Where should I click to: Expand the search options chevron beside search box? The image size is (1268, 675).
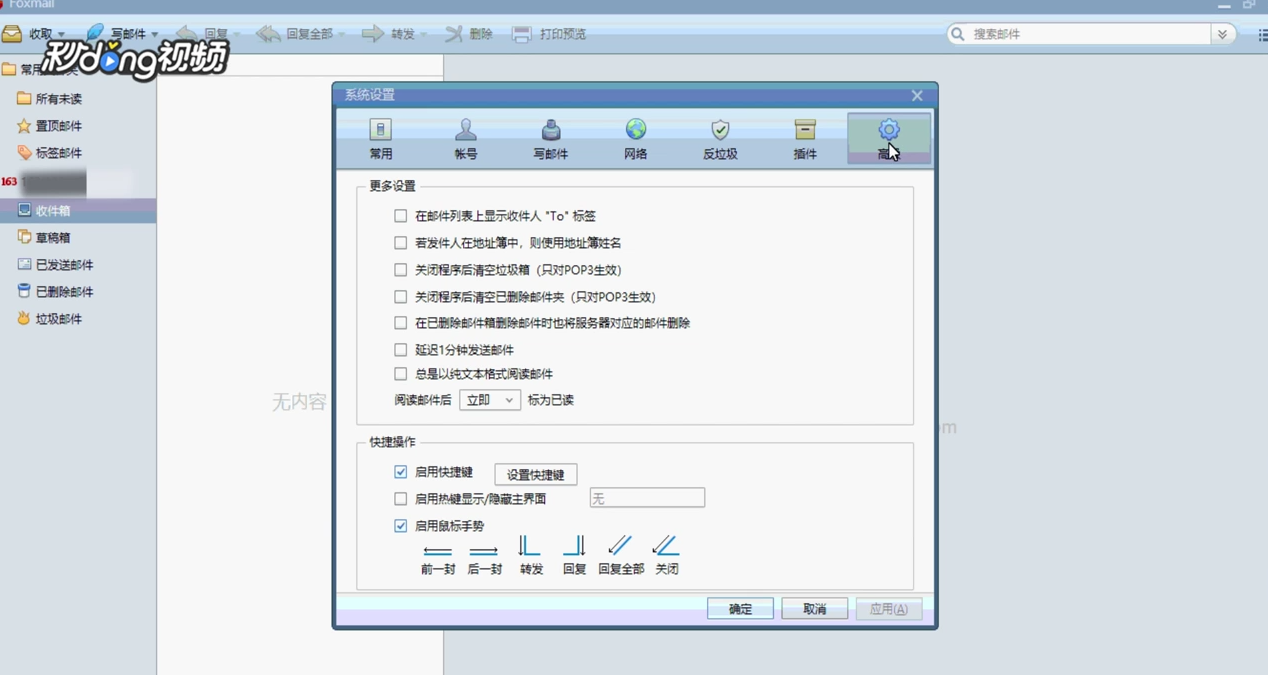[x=1221, y=33]
